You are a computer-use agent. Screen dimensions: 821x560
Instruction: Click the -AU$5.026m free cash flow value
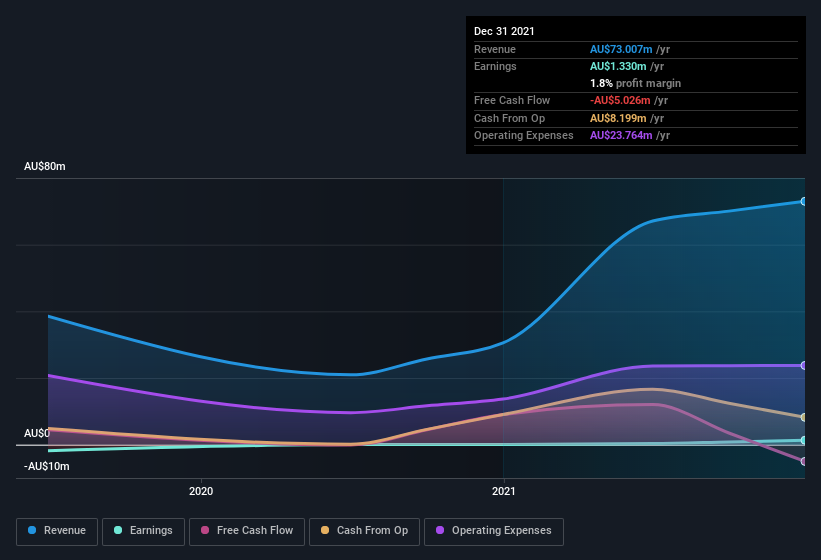tap(620, 100)
